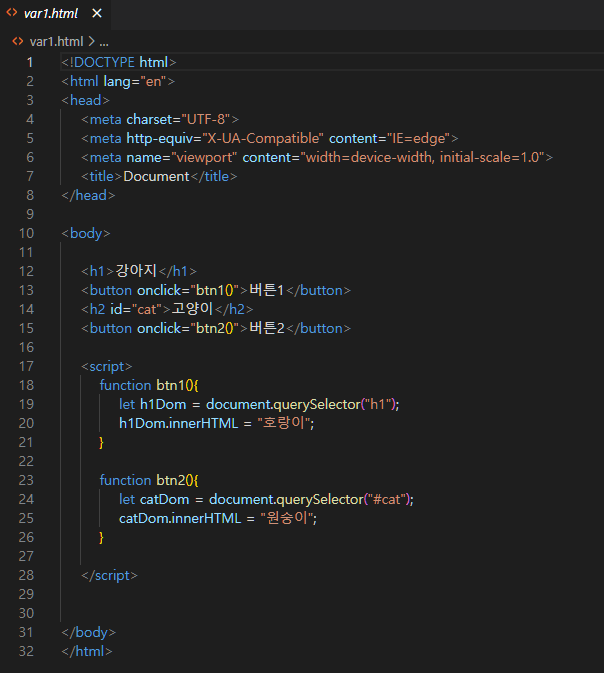Screen dimensions: 604x673
Task: Click the catDom.innerHTML 원숭이 line
Action: click(x=218, y=518)
